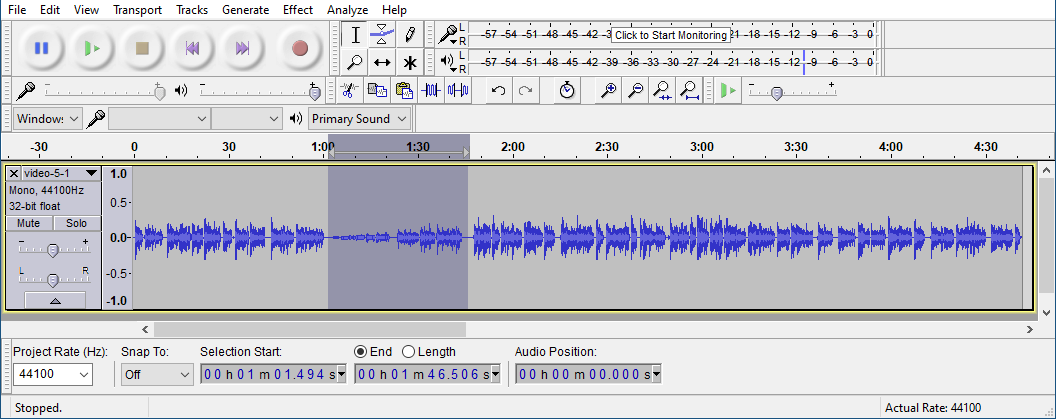
Task: Click the Zoom In magnifier icon
Action: coord(609,90)
